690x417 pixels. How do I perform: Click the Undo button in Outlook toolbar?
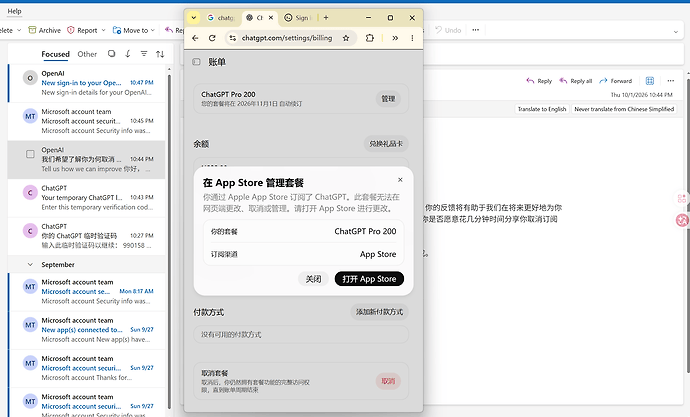(x=448, y=30)
